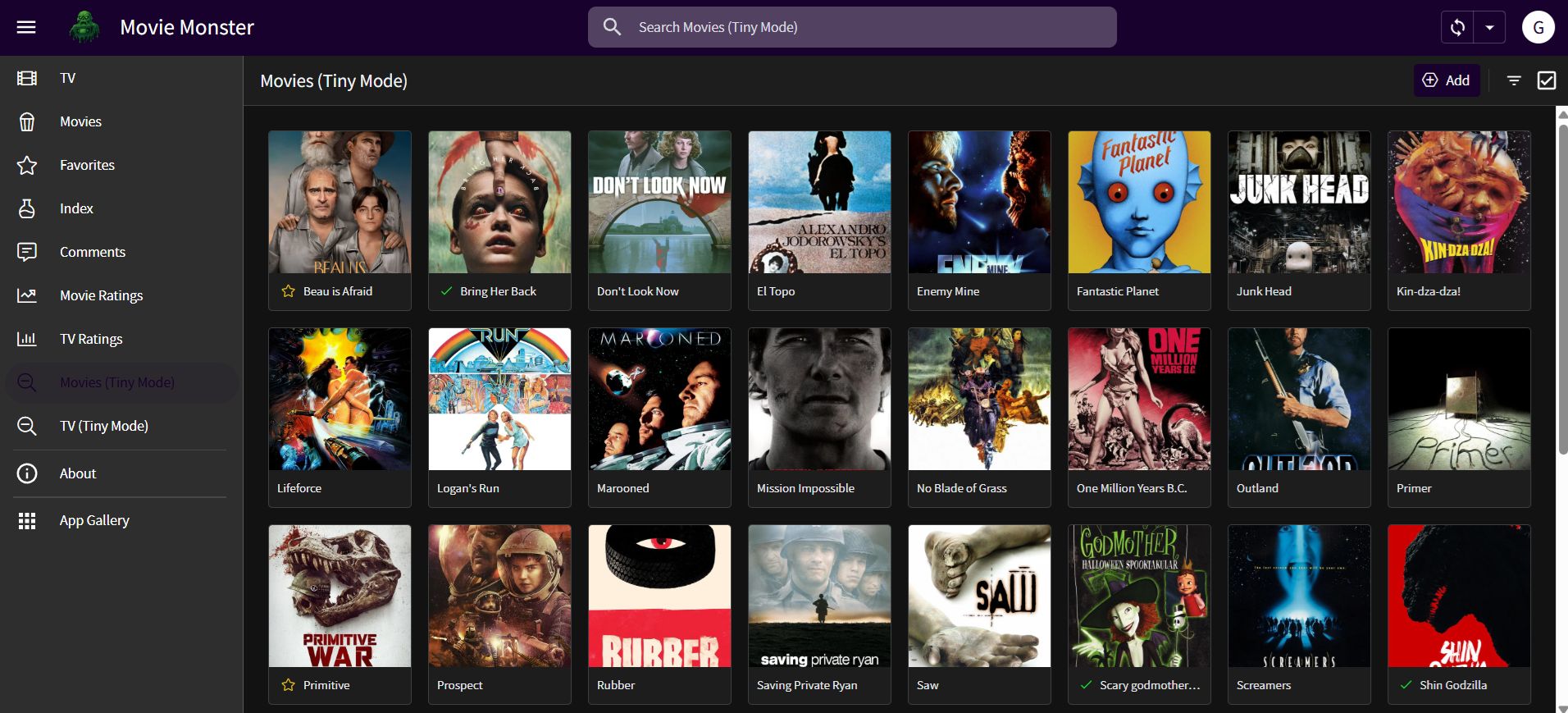This screenshot has width=1568, height=713.
Task: Open the Rubber poster
Action: 659,596
